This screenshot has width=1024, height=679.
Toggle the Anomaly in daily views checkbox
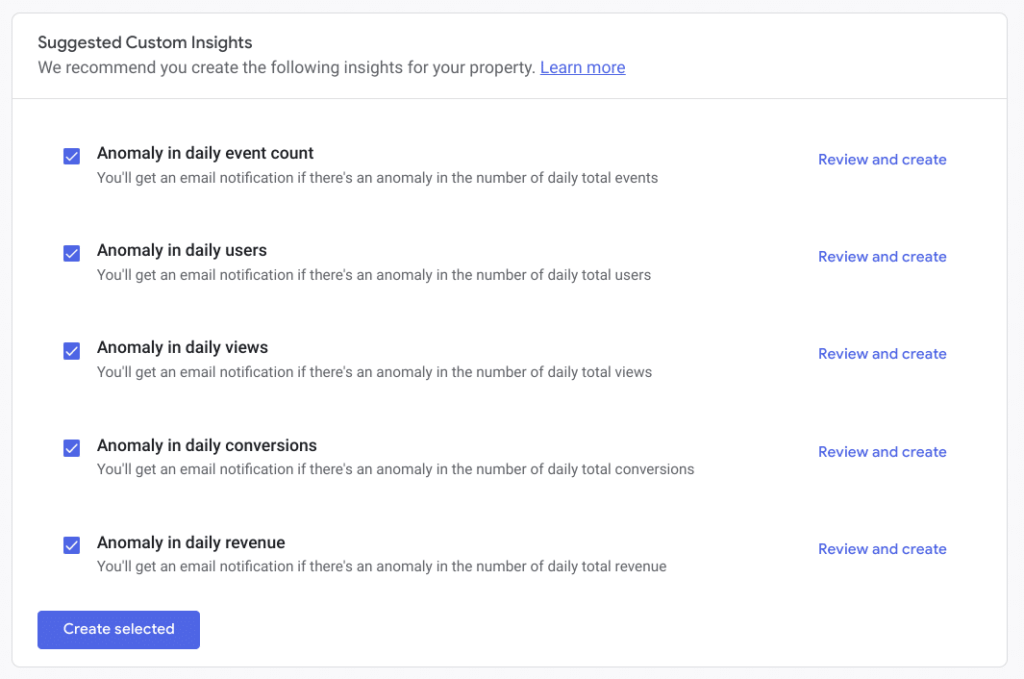pyautogui.click(x=71, y=351)
